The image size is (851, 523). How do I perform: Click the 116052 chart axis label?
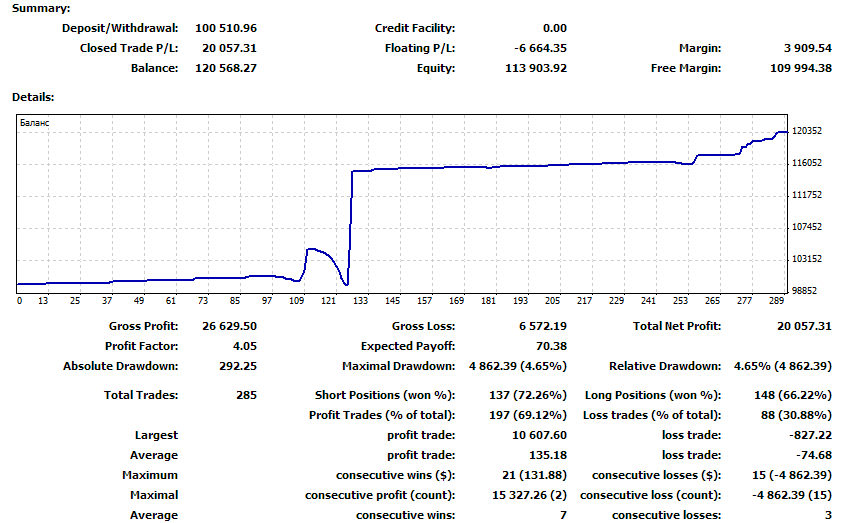click(x=807, y=163)
